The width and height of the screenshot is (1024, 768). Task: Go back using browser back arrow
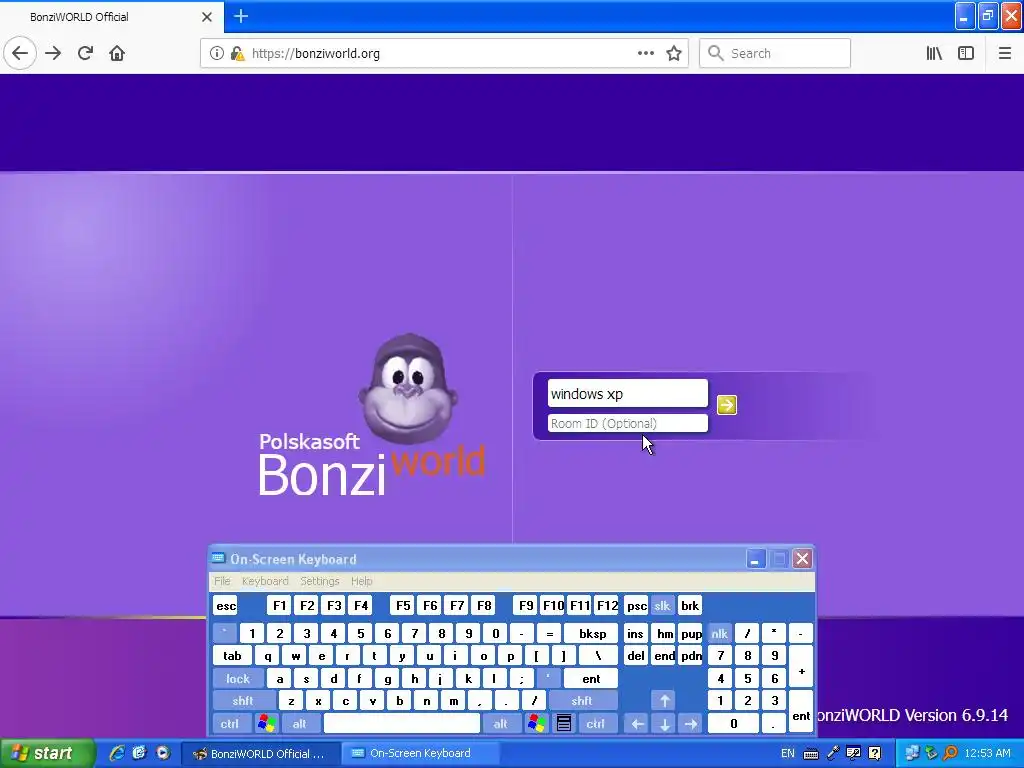[x=20, y=53]
